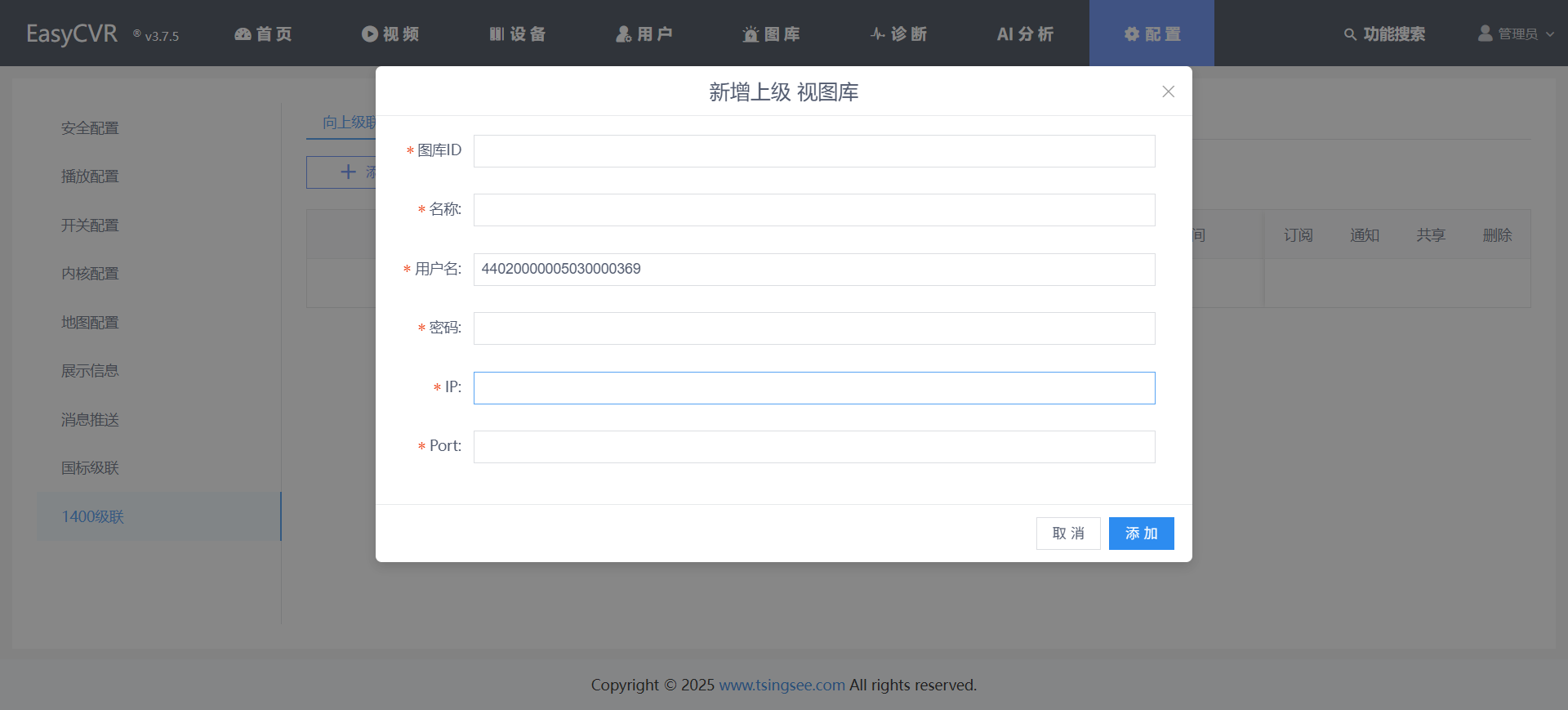The width and height of the screenshot is (1568, 710).
Task: Click the 功能搜索 magnifier search icon
Action: coord(1350,34)
